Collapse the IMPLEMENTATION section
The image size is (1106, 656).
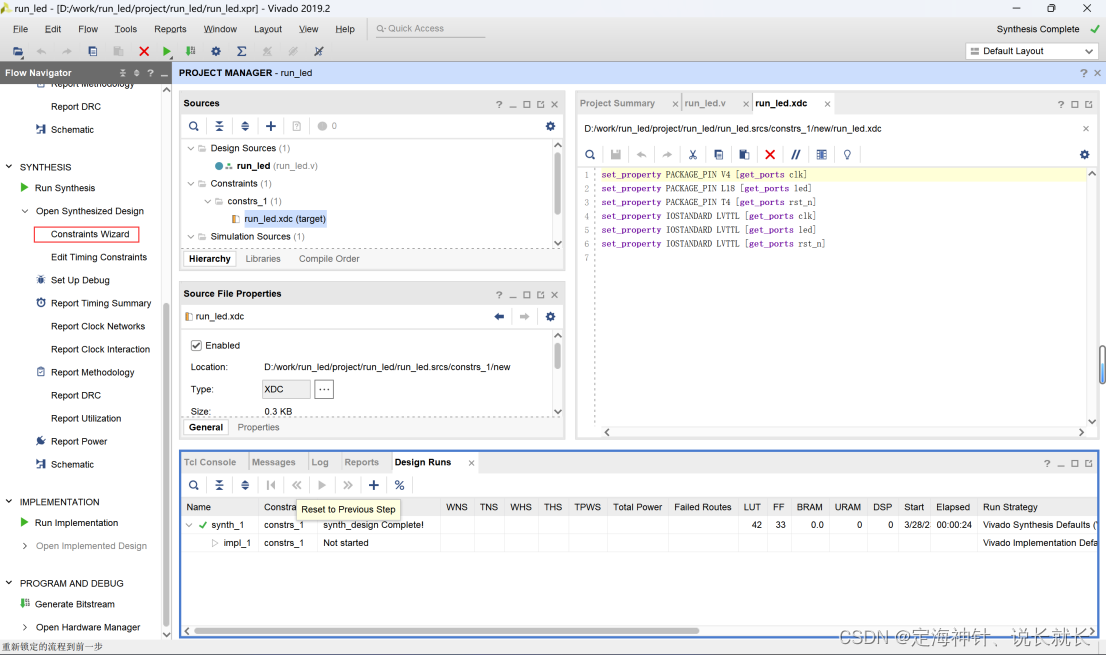point(9,502)
